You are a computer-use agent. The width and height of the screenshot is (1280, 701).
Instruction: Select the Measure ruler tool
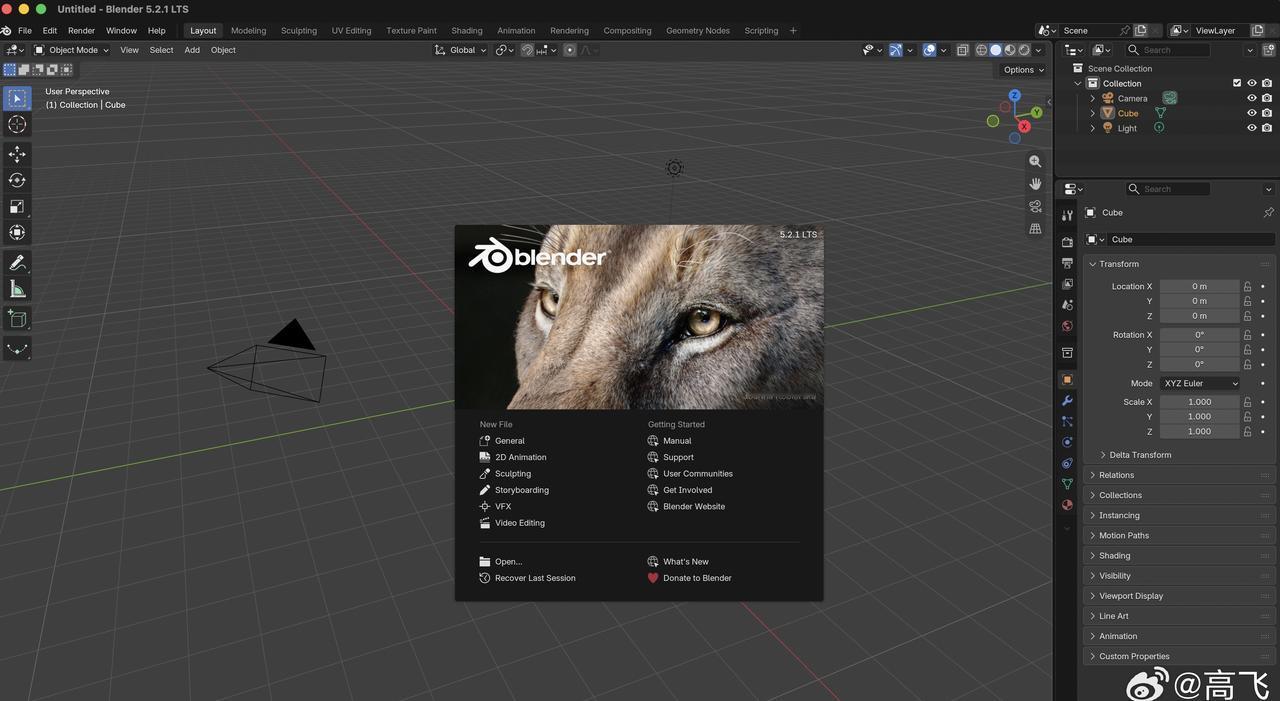pos(17,289)
